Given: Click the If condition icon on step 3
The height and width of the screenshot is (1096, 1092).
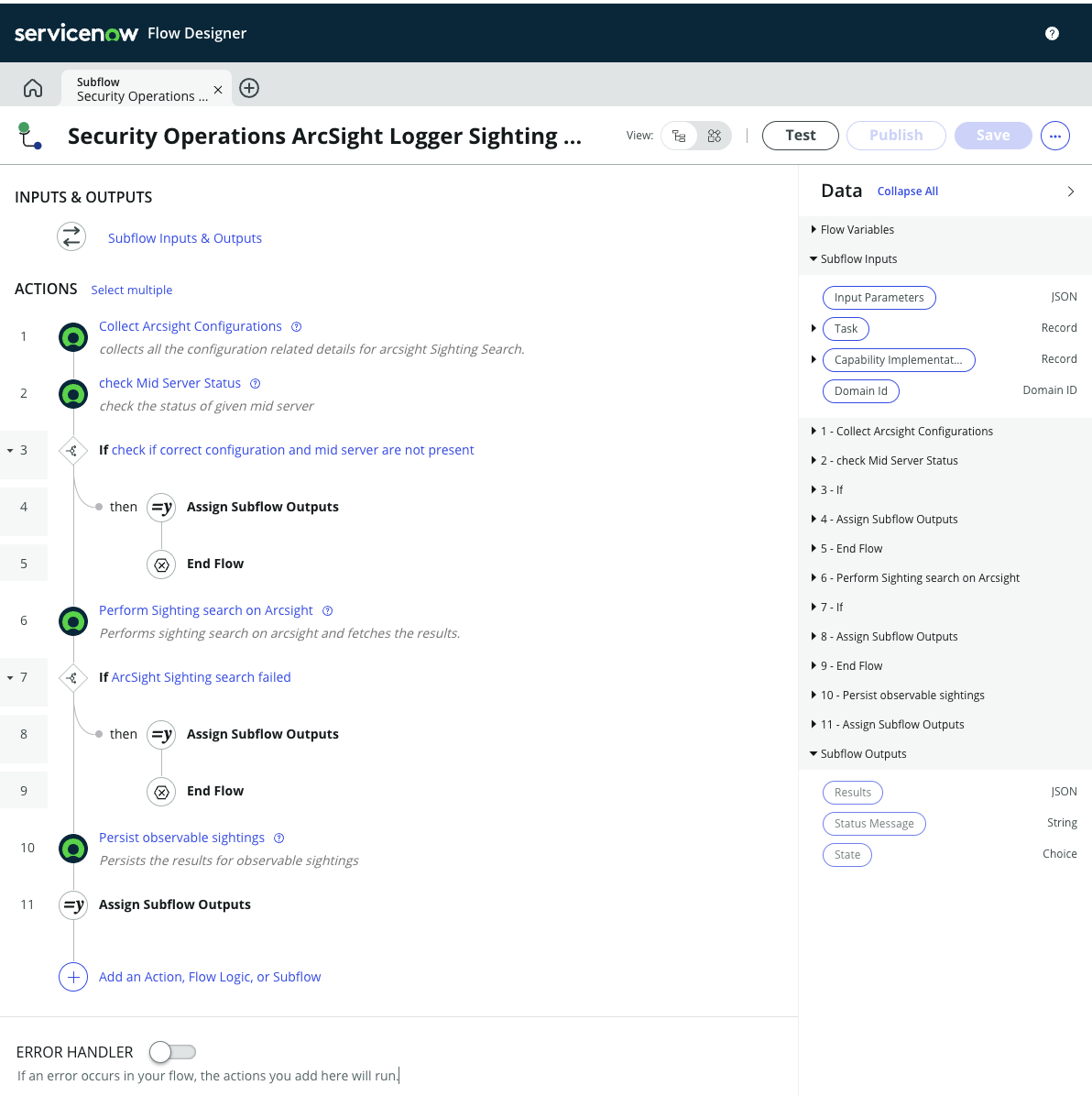Looking at the screenshot, I should 72,451.
